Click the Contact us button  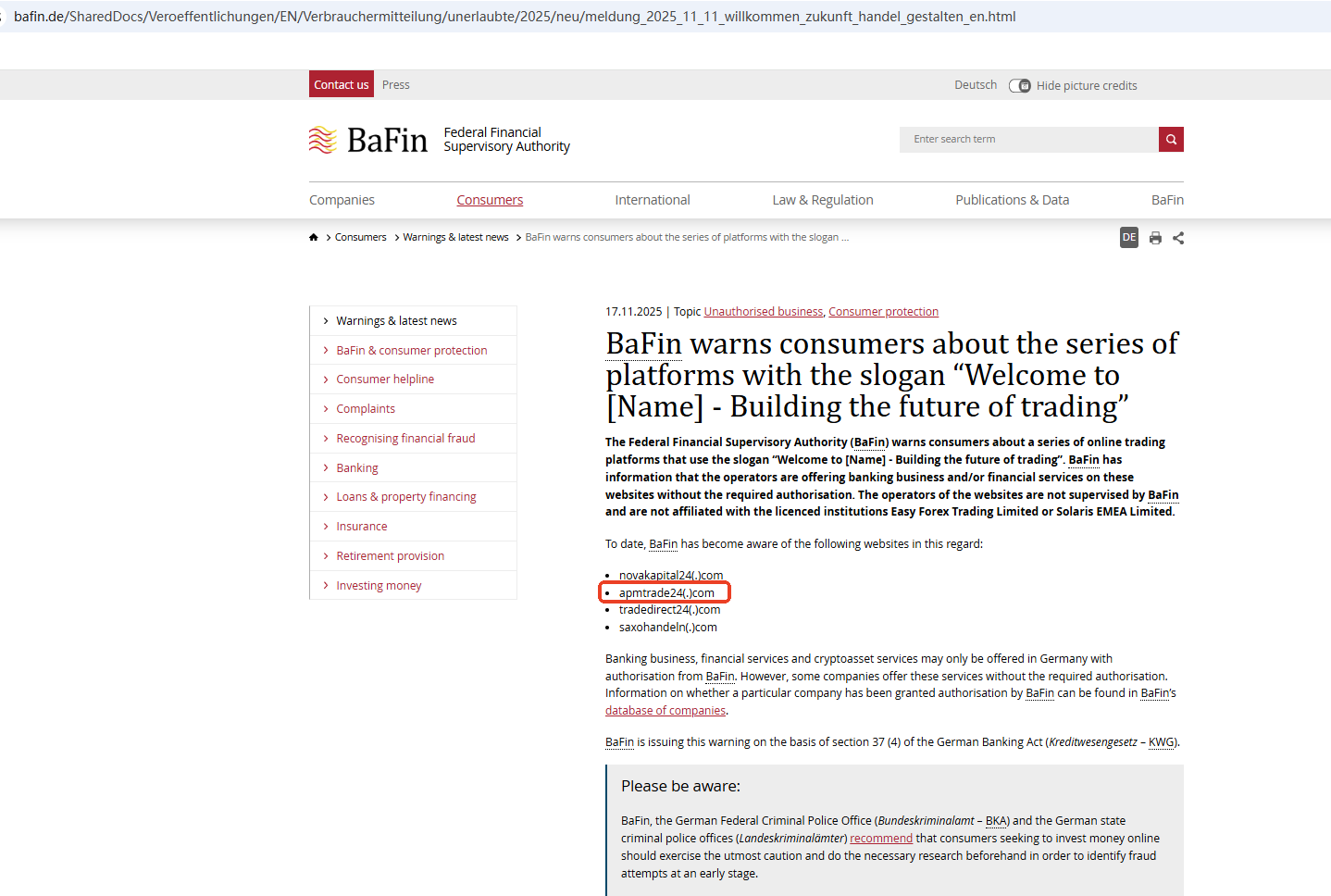(342, 84)
